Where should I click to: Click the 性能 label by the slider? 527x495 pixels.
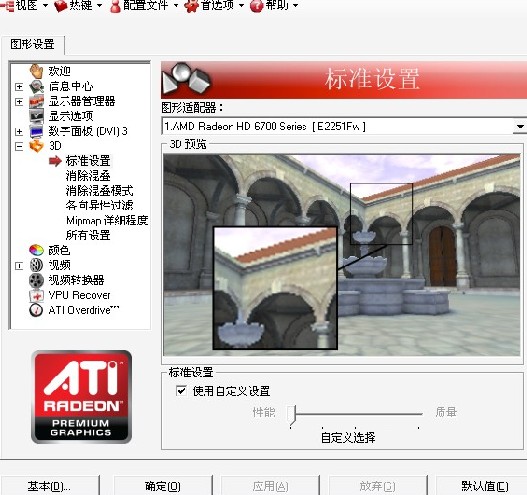click(264, 412)
